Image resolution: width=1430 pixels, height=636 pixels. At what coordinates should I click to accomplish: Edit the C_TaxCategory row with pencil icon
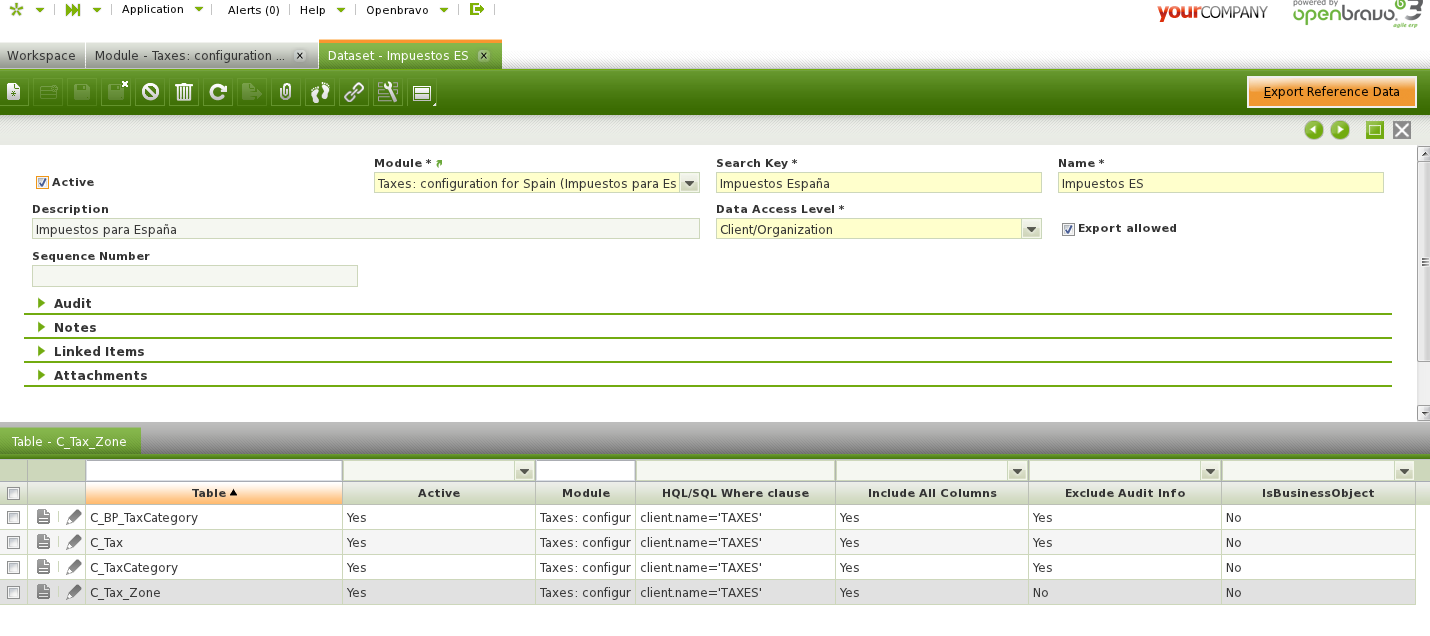(x=73, y=567)
